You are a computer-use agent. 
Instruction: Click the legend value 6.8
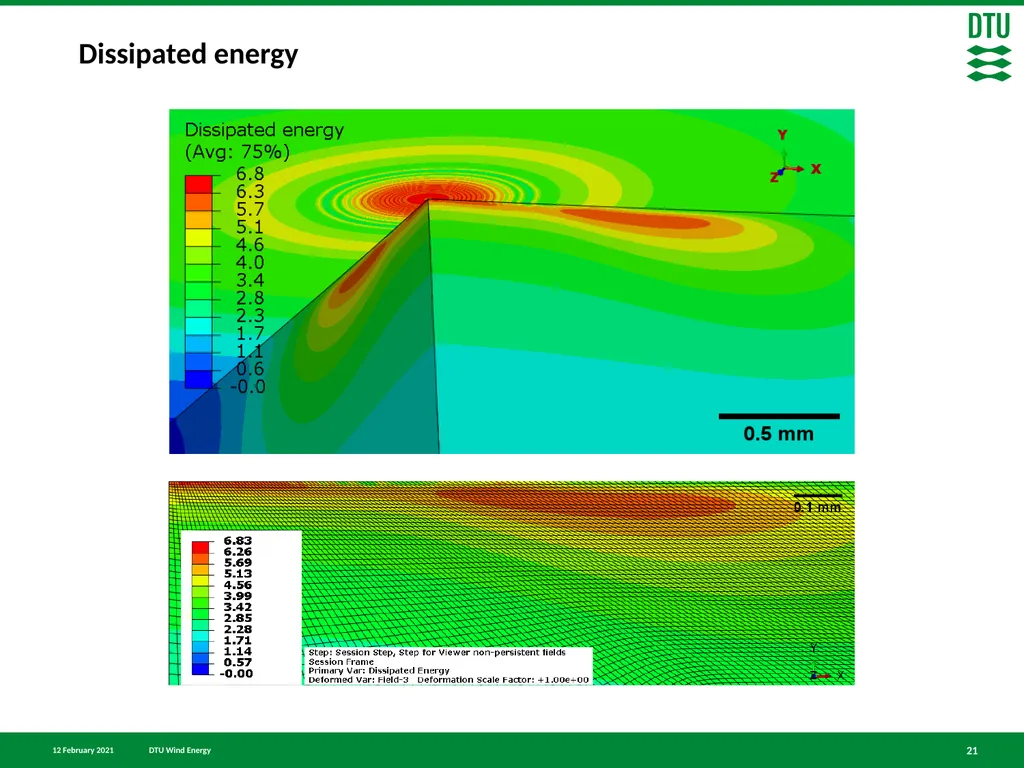[250, 174]
